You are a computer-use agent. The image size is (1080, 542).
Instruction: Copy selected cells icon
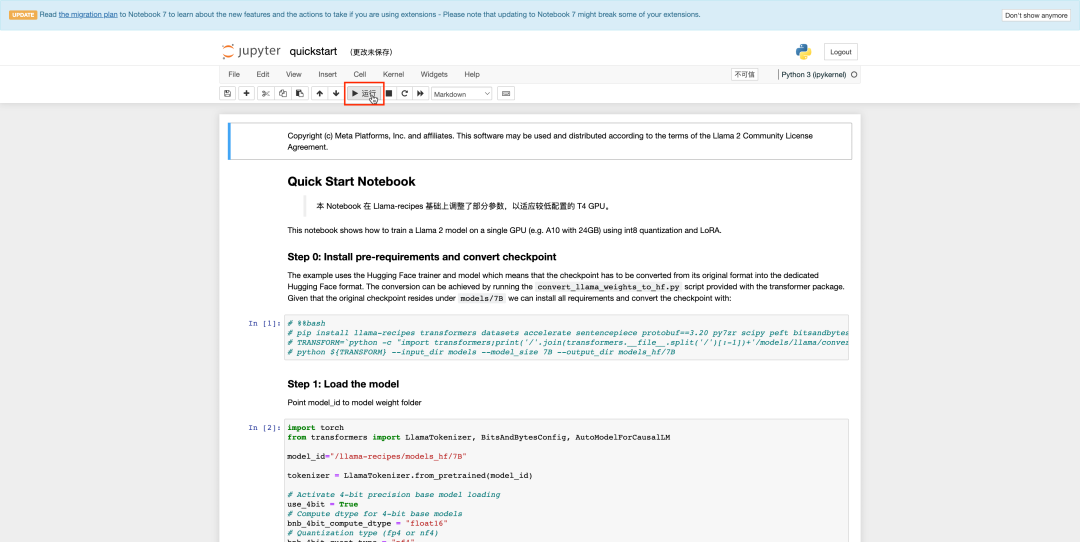point(282,94)
